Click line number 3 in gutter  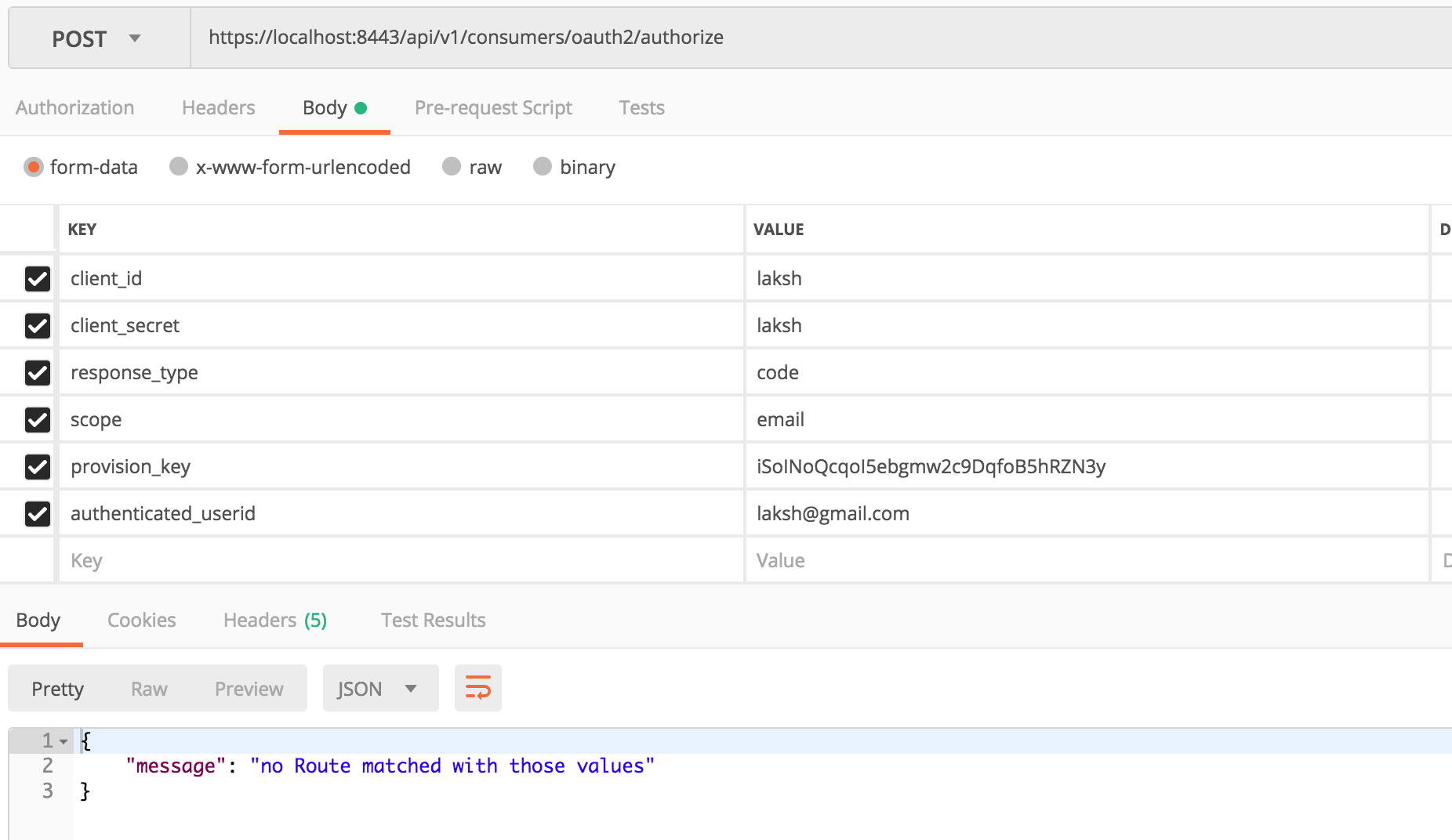point(48,791)
